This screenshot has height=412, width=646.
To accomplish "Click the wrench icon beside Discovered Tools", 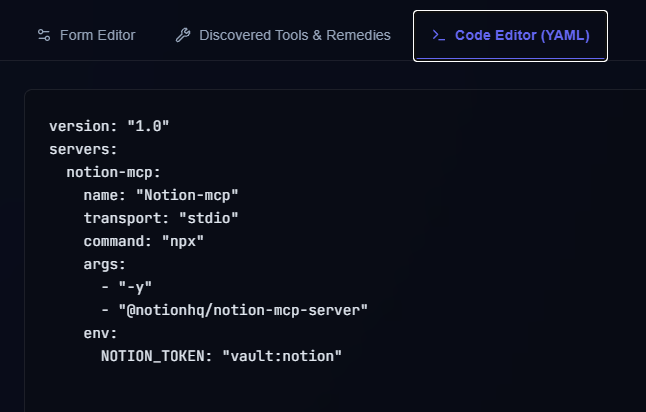I will (183, 35).
